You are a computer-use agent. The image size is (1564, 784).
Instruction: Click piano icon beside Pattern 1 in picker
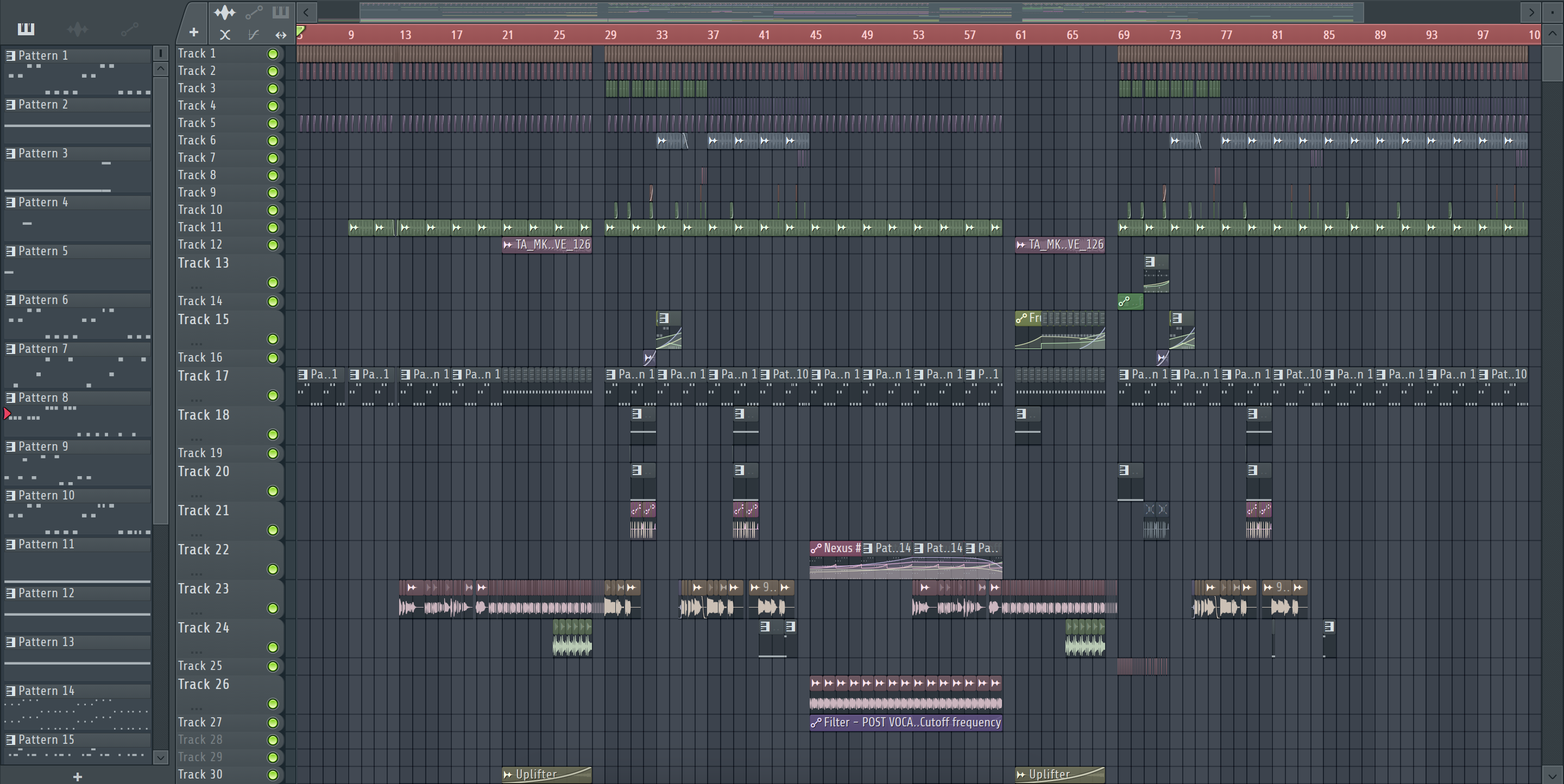[10, 55]
